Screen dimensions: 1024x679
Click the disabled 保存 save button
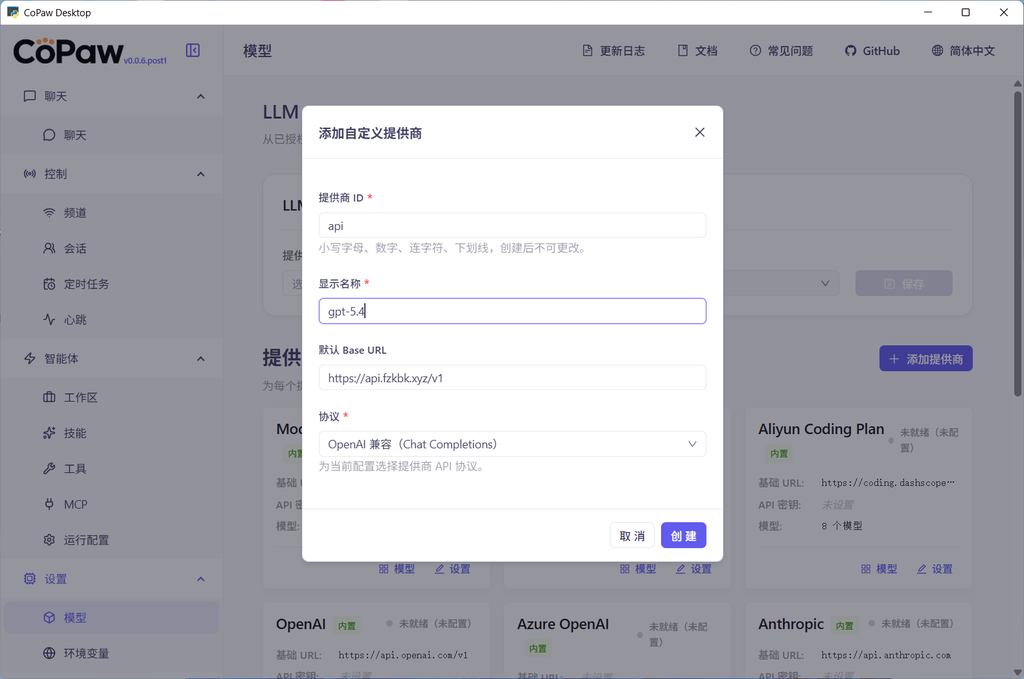coord(904,283)
